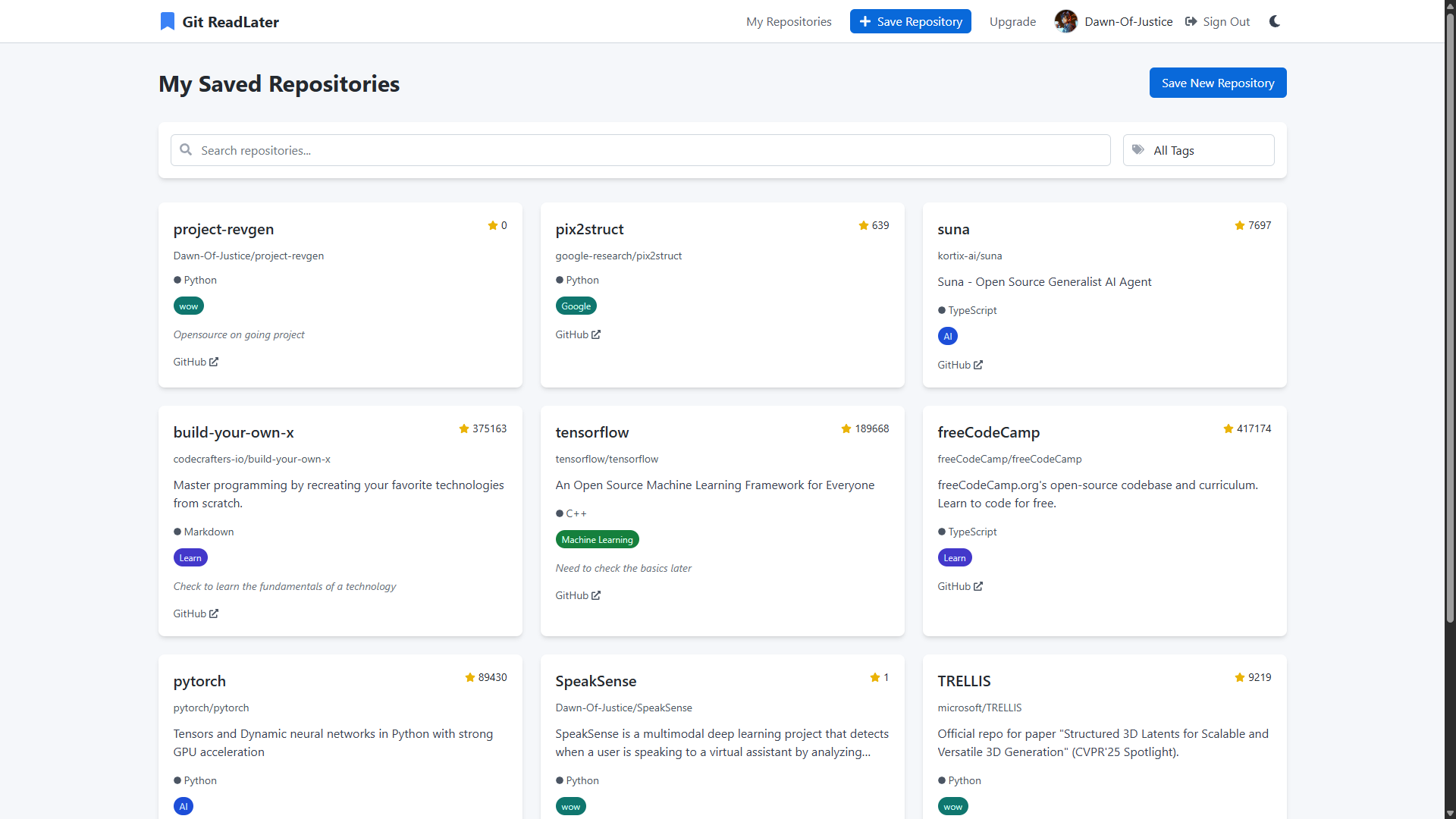Click kortix-ai/suna path text
Image resolution: width=1456 pixels, height=819 pixels.
point(970,256)
